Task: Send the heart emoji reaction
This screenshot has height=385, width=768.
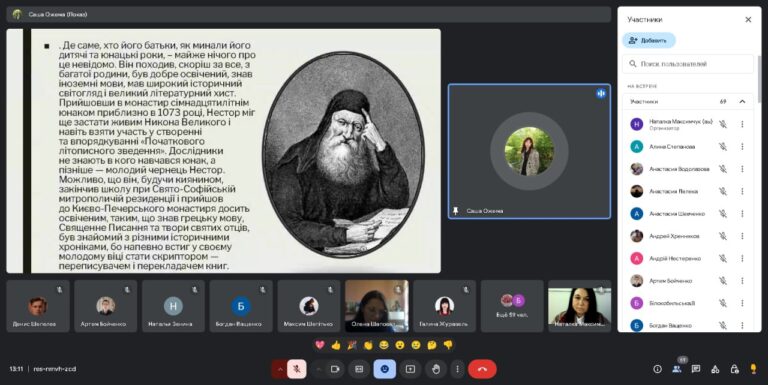Action: pos(320,345)
